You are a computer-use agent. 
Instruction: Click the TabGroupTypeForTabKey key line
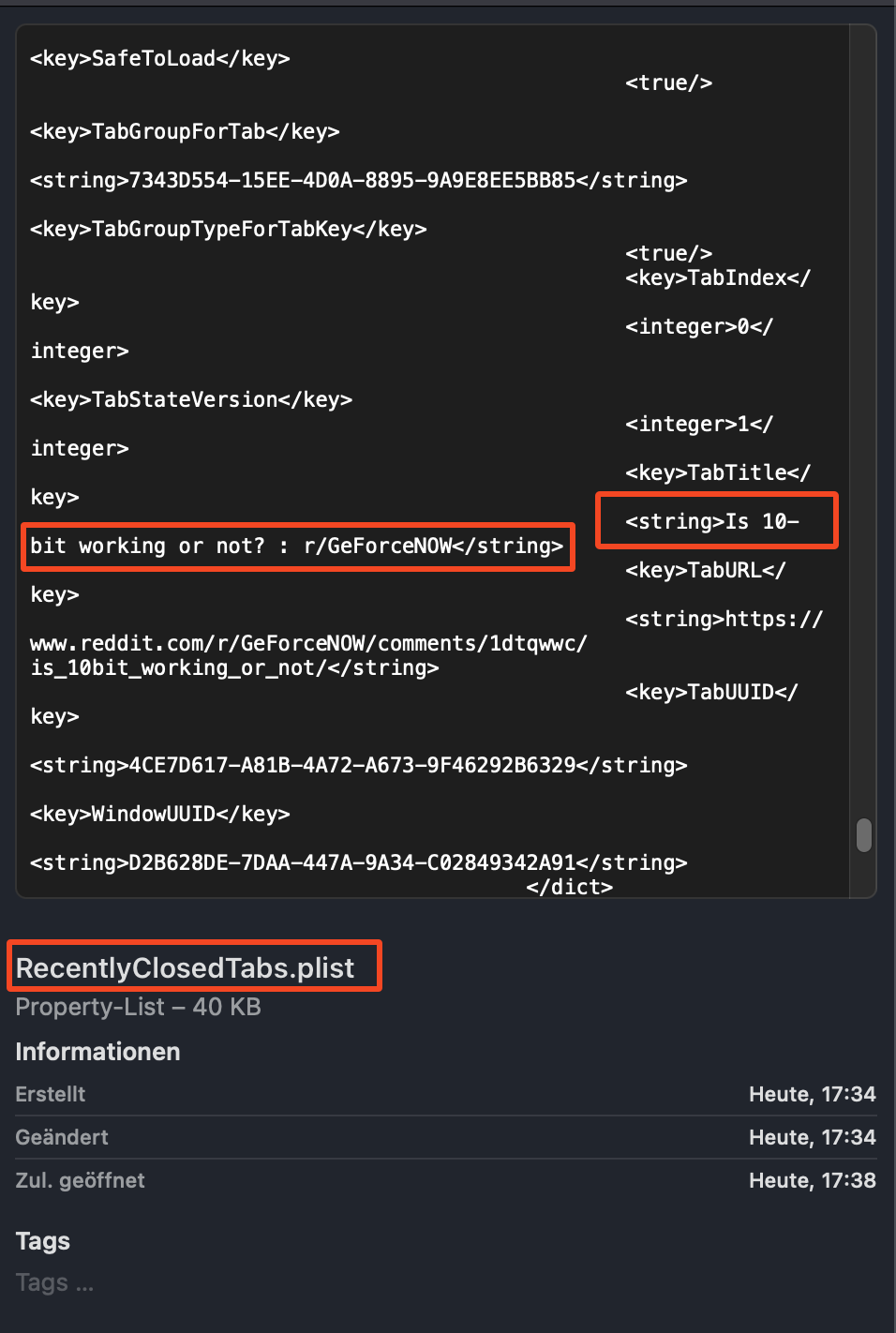pyautogui.click(x=229, y=229)
